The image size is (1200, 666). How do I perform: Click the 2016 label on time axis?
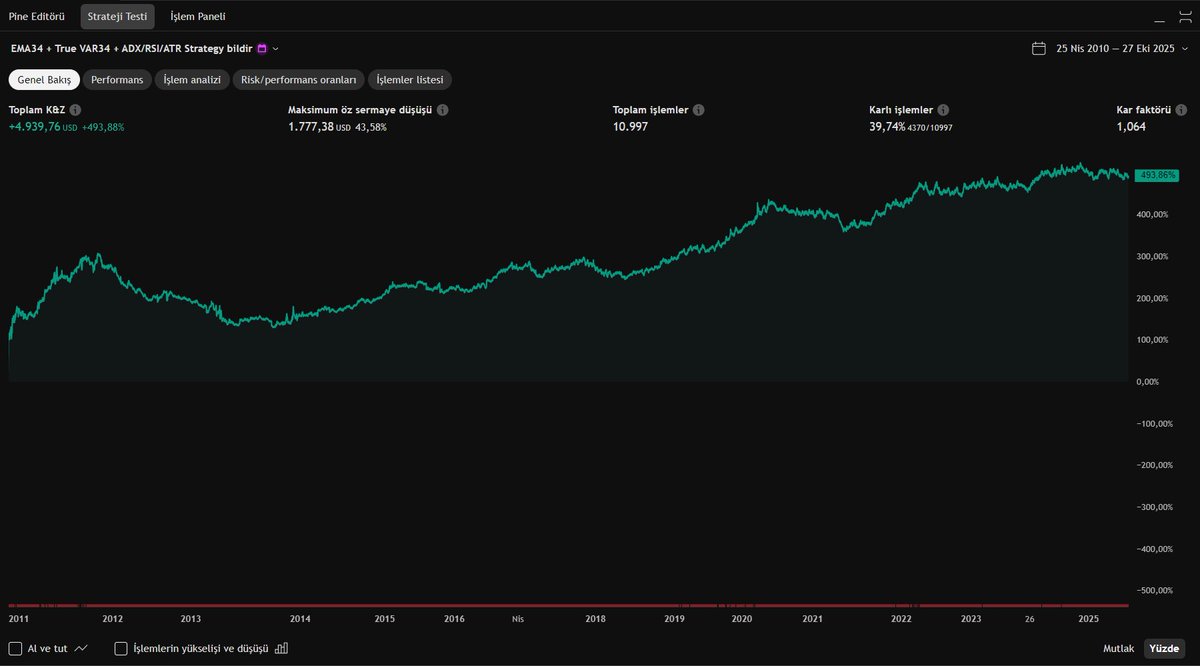(455, 619)
